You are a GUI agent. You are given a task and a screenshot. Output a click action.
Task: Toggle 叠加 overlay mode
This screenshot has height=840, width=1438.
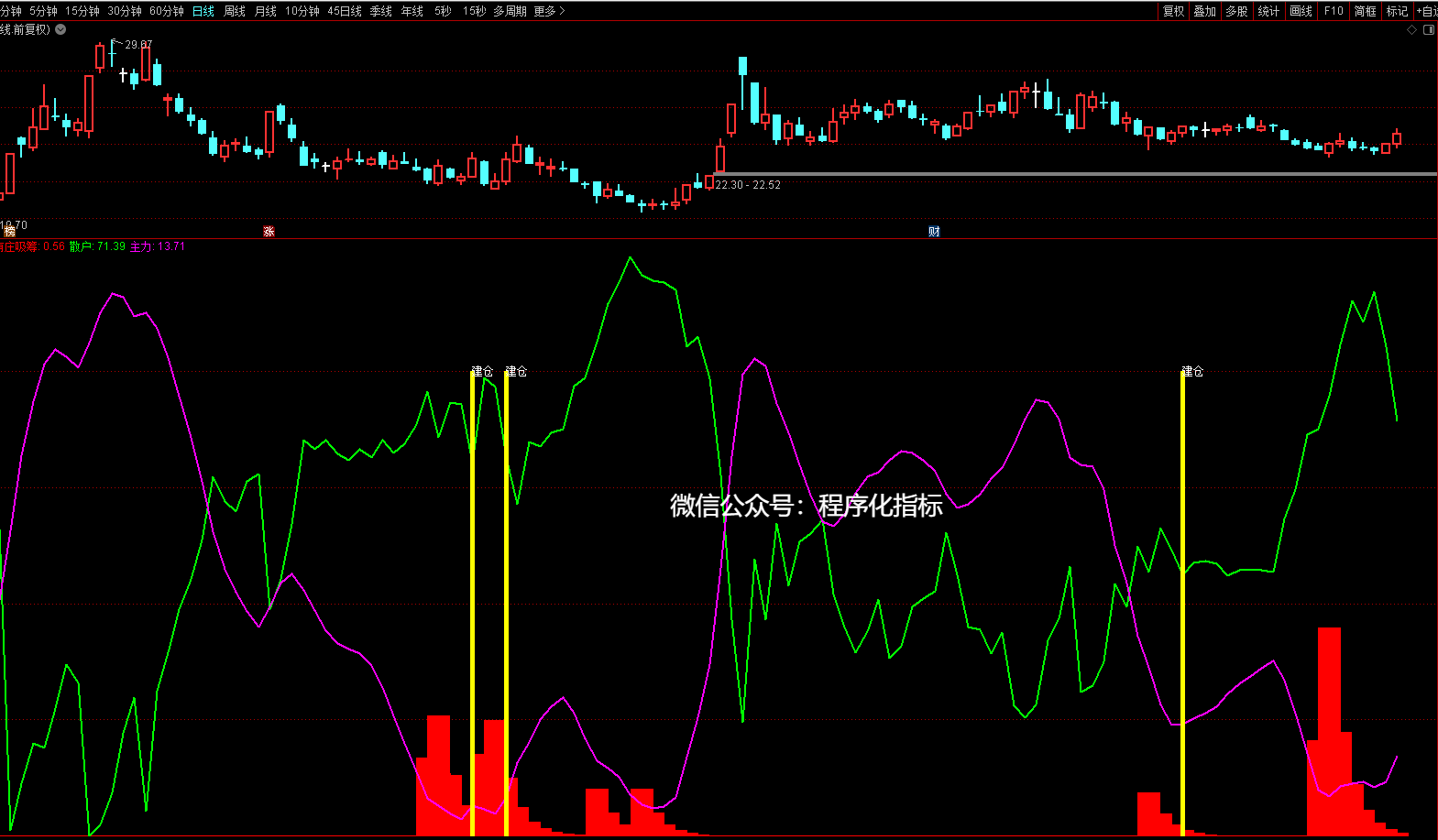[1204, 11]
